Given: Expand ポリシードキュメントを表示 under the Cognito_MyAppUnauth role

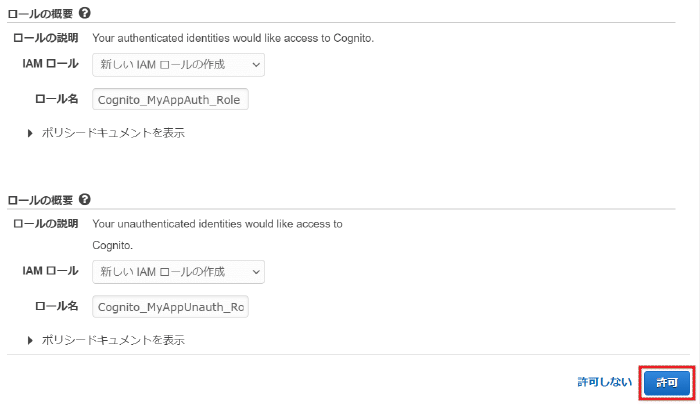Looking at the screenshot, I should pyautogui.click(x=106, y=340).
